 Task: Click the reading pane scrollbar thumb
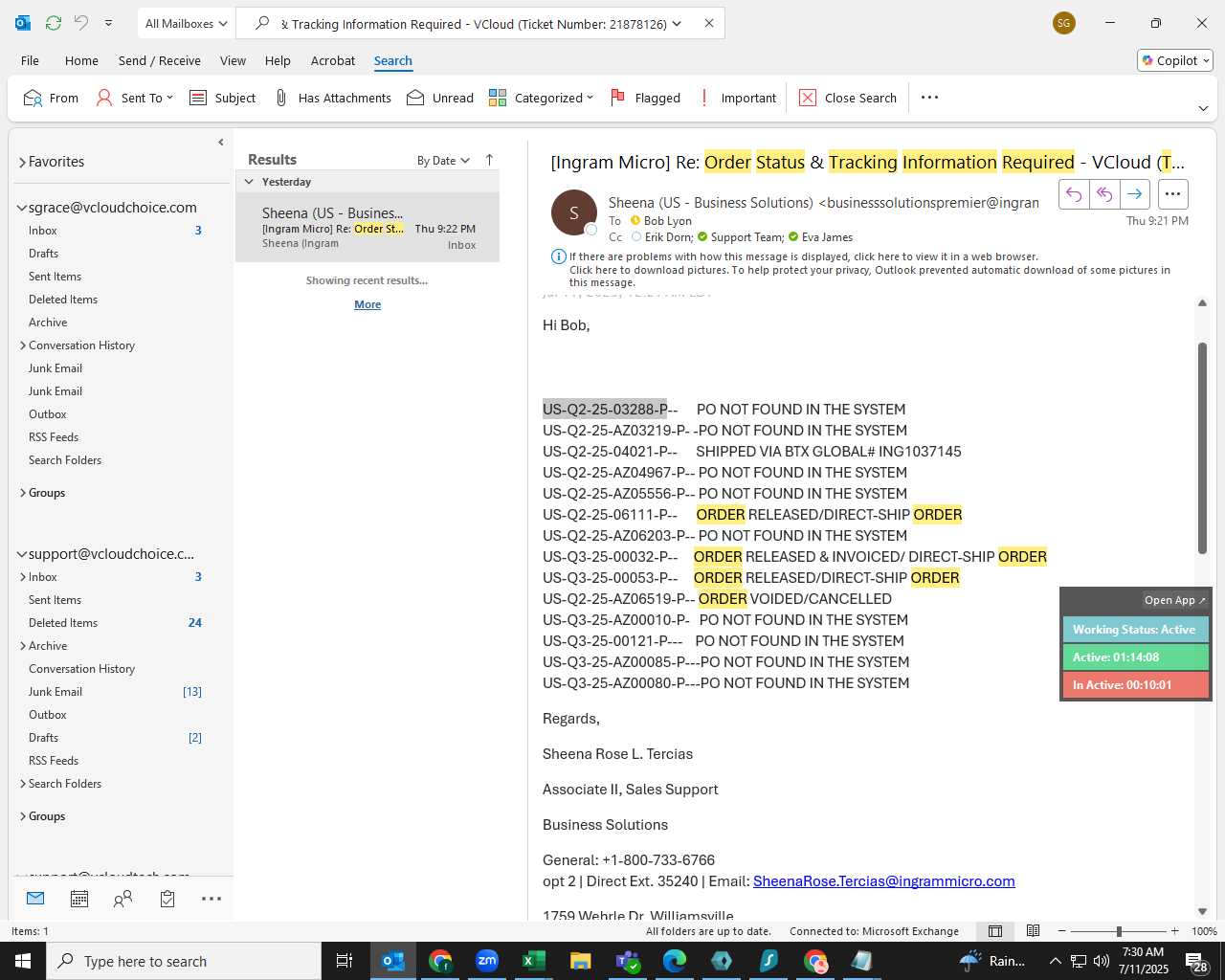tap(1202, 448)
